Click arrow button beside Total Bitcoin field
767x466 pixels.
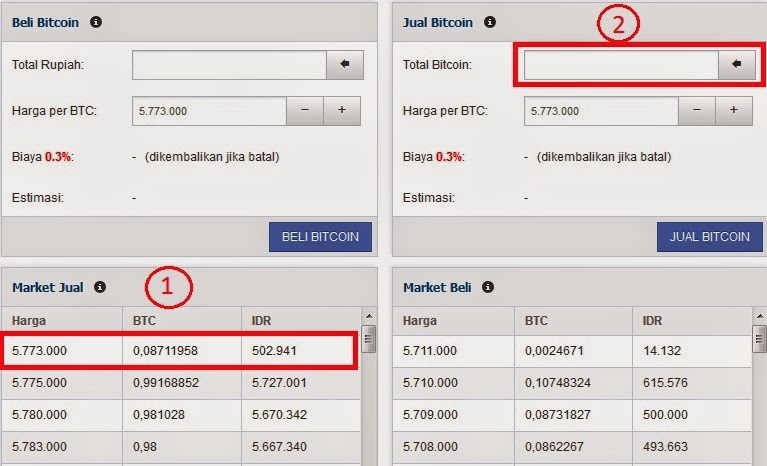click(737, 65)
